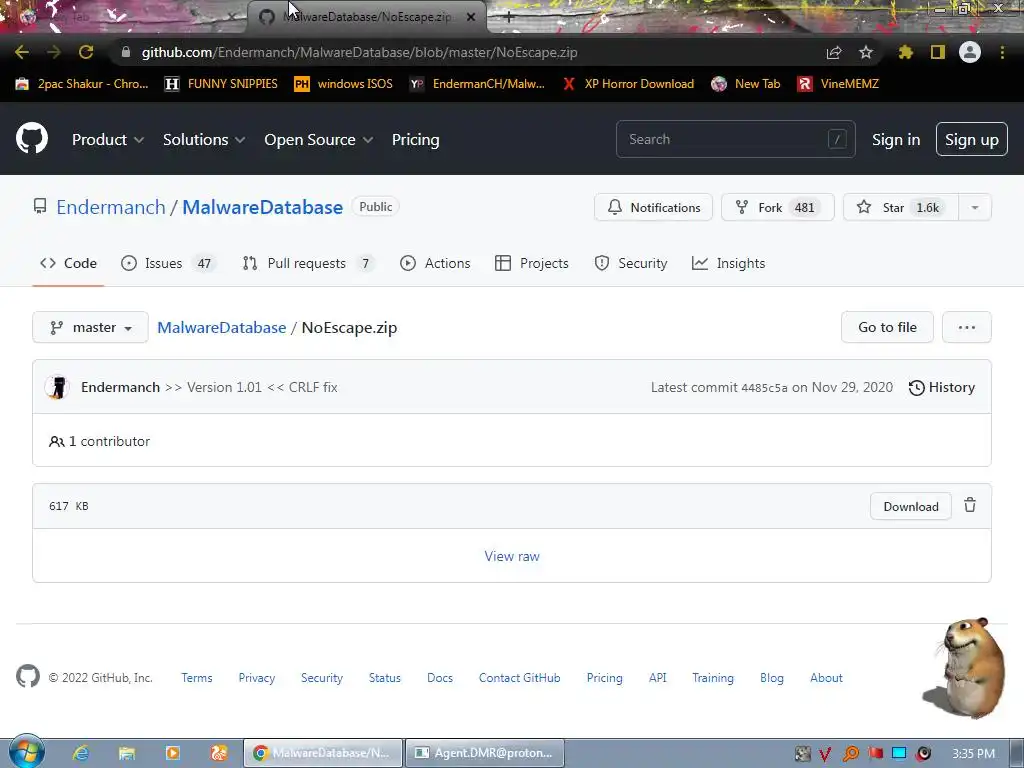Viewport: 1024px width, 768px height.
Task: Open the windows ISOS bookmark
Action: click(x=344, y=84)
